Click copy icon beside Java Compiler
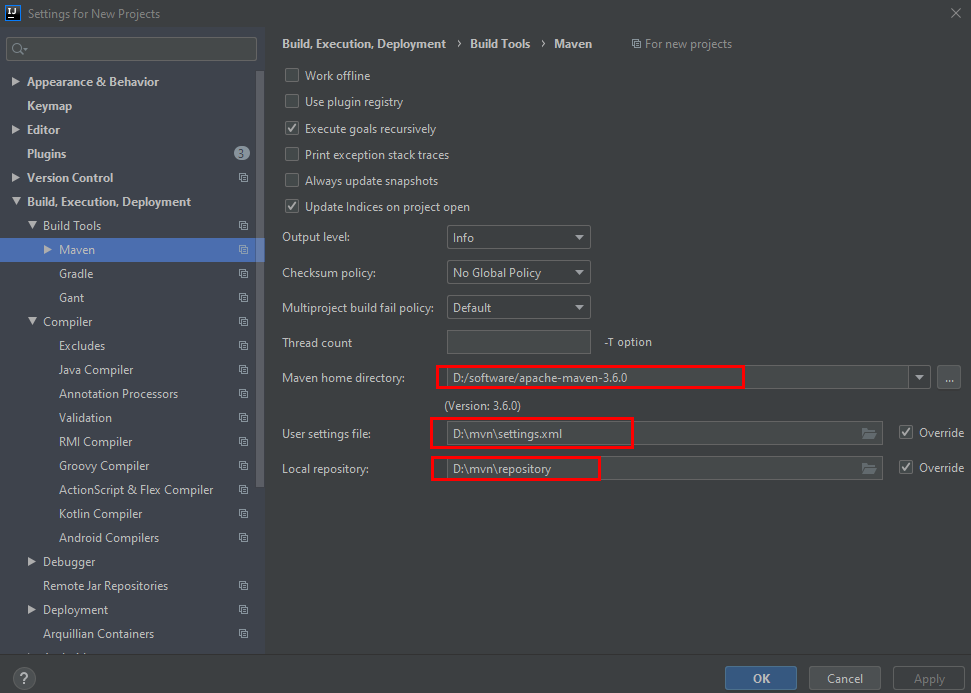This screenshot has width=971, height=693. click(x=243, y=370)
